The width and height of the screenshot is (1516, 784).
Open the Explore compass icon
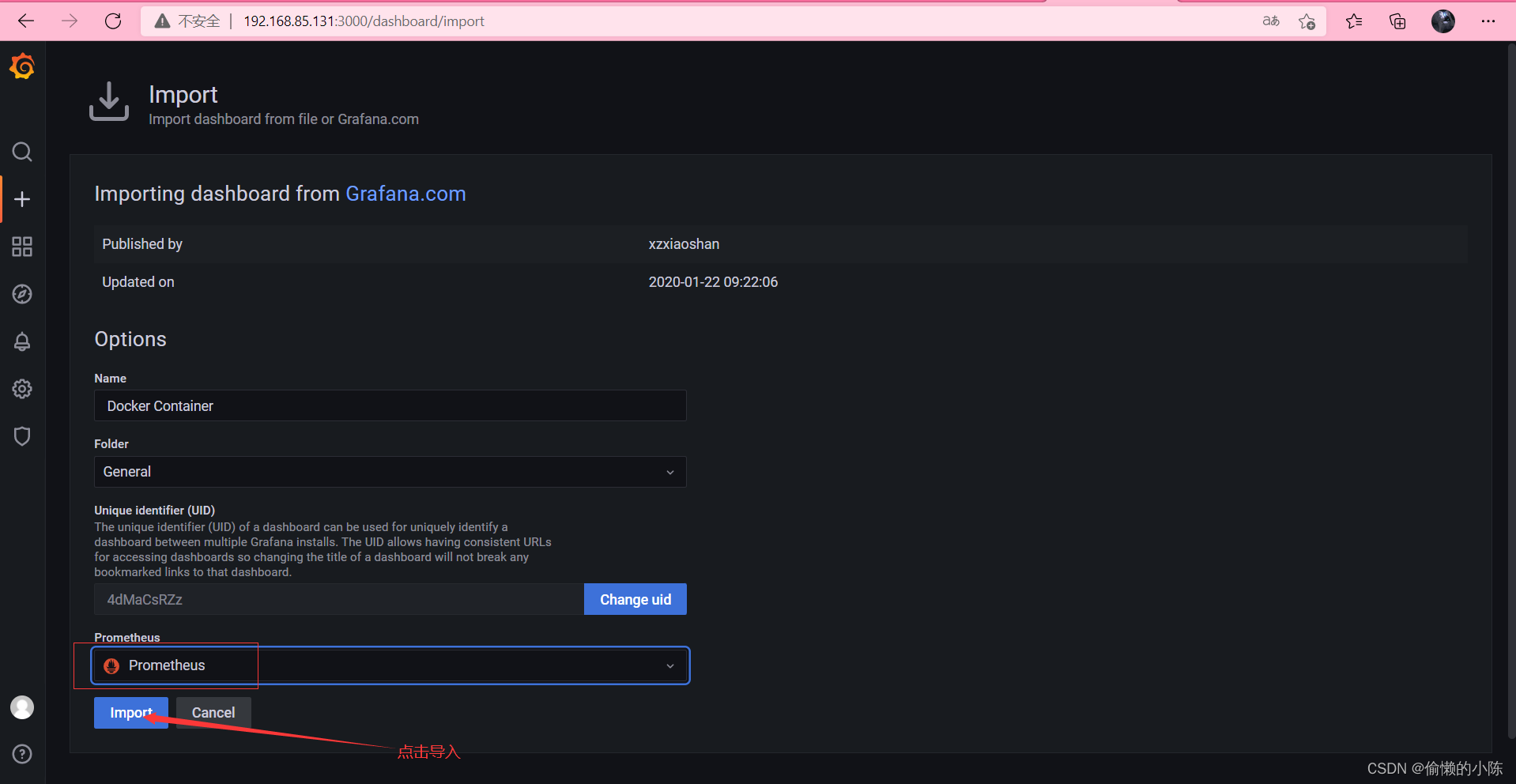[x=22, y=294]
